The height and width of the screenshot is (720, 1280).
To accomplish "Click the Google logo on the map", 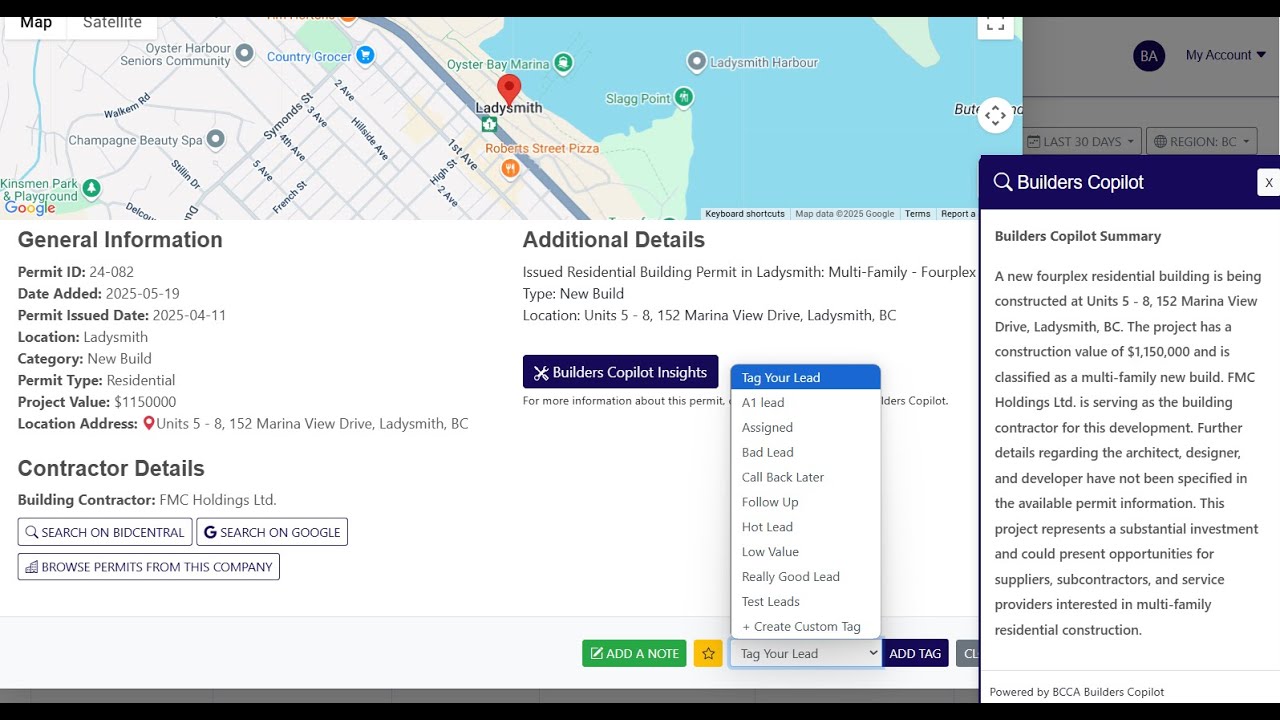I will [x=30, y=208].
